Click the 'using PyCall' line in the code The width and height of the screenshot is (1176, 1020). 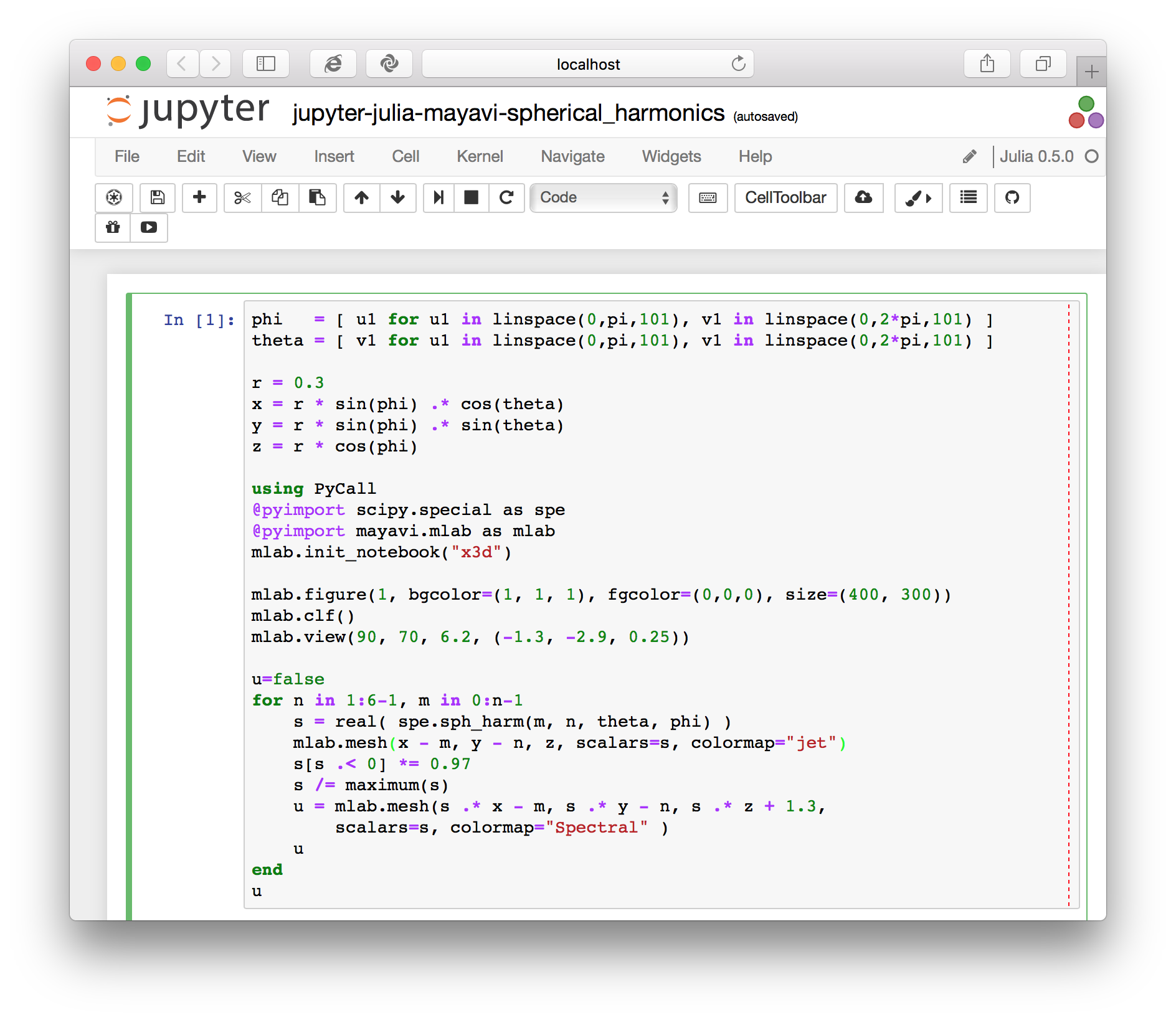point(314,489)
